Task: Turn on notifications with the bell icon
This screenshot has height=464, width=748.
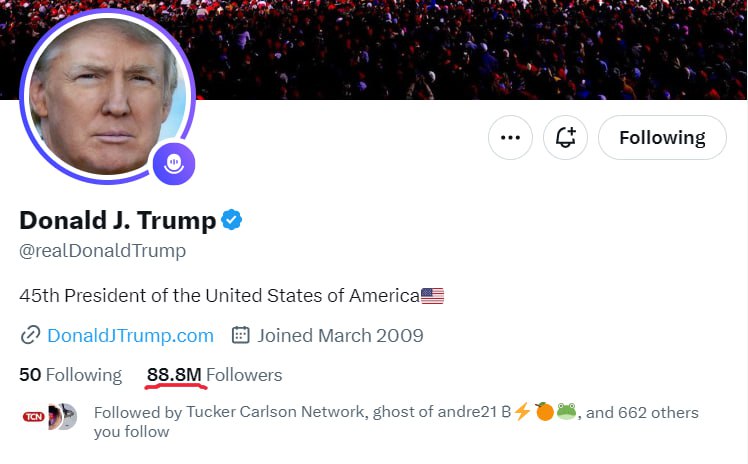Action: [x=565, y=138]
